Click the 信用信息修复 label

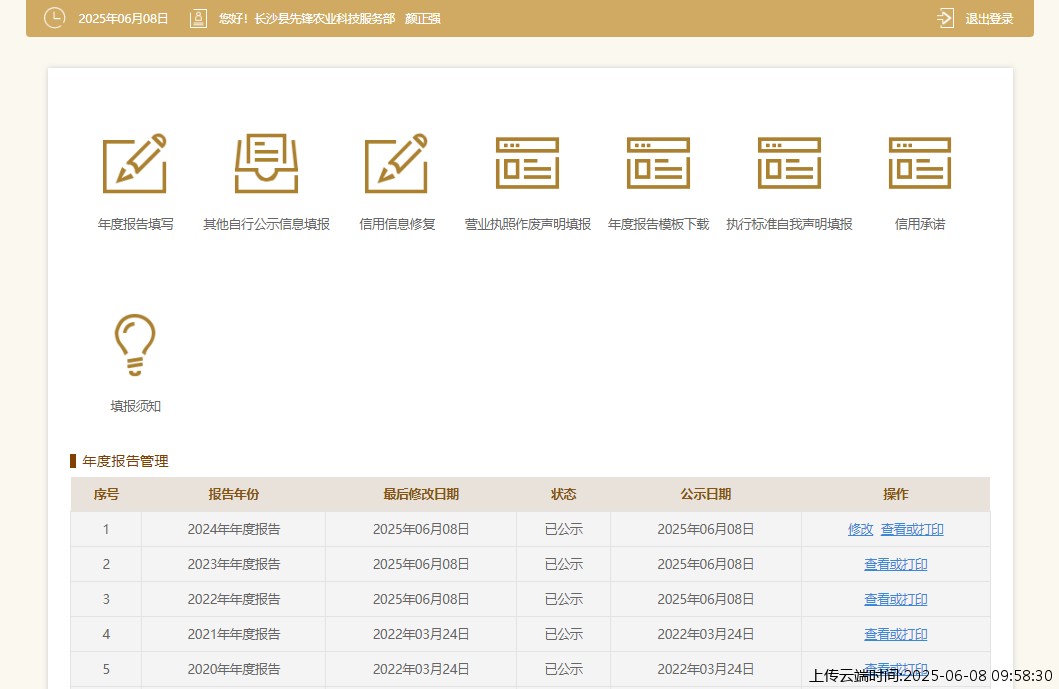click(397, 224)
